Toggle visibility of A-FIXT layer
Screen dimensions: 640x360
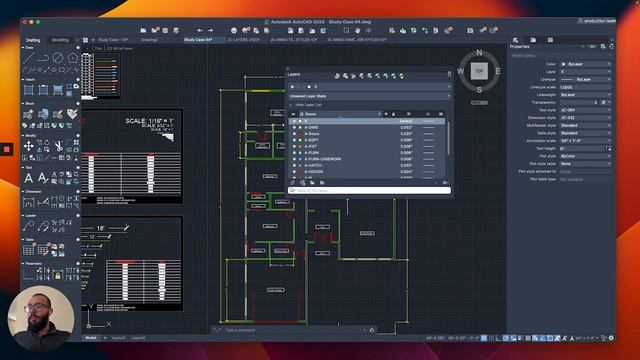pyautogui.click(x=294, y=147)
